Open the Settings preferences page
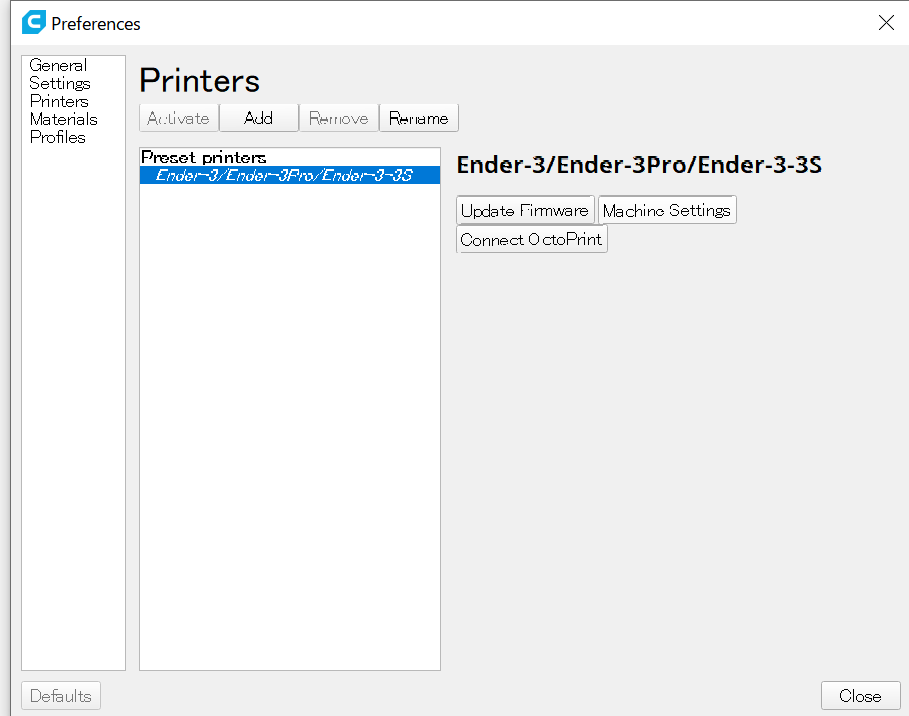This screenshot has height=716, width=909. (x=60, y=83)
